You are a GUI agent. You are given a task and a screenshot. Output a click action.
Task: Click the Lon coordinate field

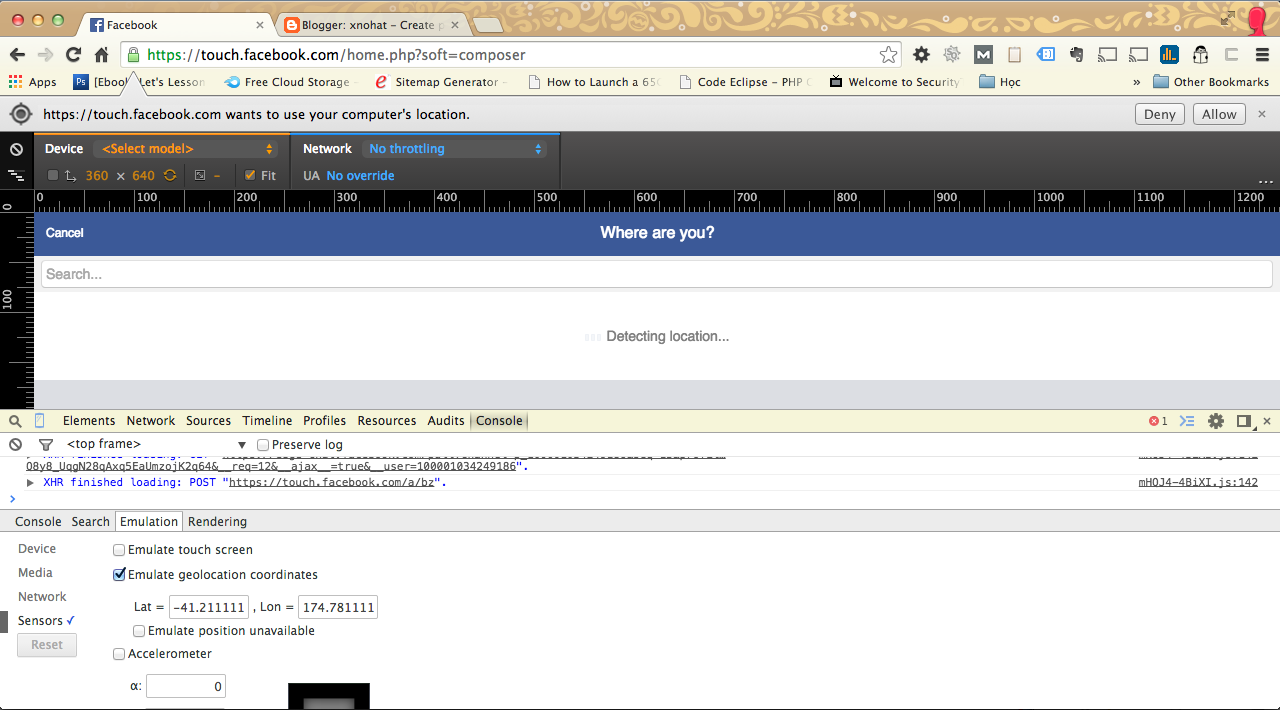[338, 607]
